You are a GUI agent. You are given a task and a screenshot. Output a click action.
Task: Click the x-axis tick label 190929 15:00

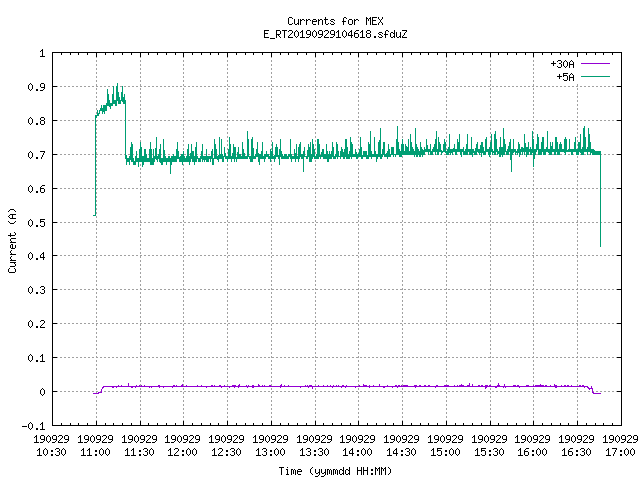click(x=445, y=446)
